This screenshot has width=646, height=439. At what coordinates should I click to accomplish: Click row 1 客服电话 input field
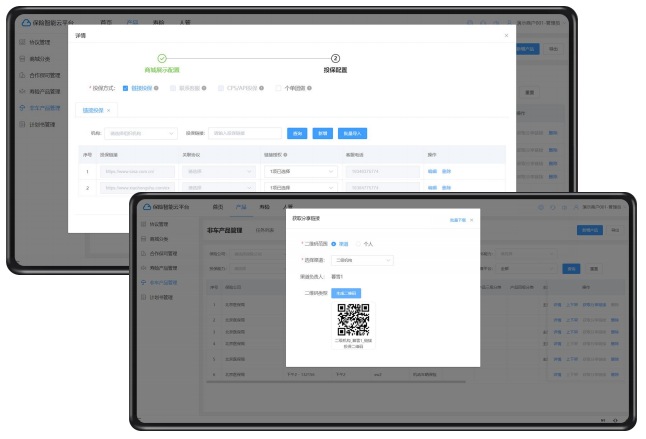point(383,171)
